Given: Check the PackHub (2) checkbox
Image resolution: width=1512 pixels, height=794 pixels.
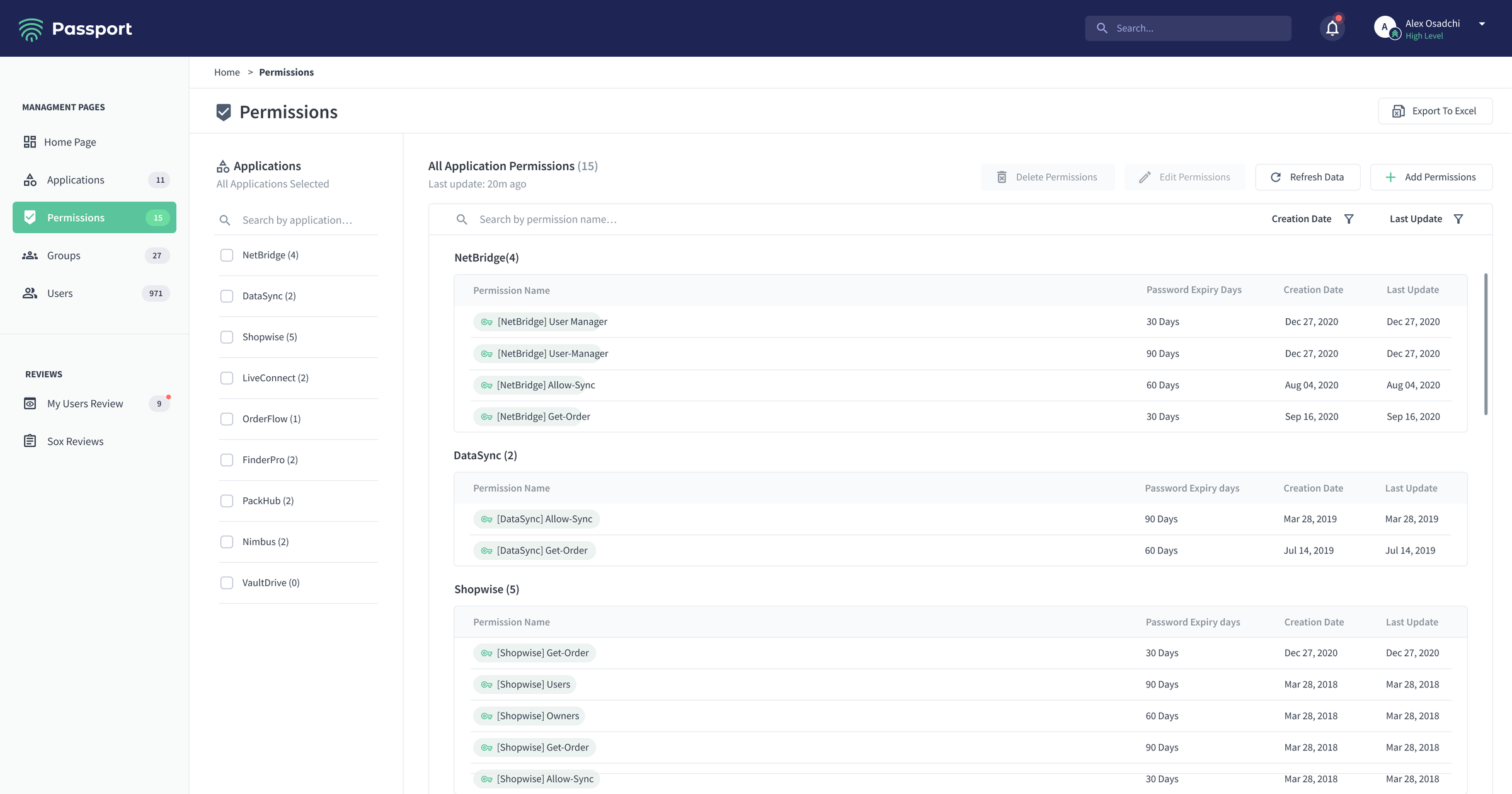Looking at the screenshot, I should click(227, 501).
